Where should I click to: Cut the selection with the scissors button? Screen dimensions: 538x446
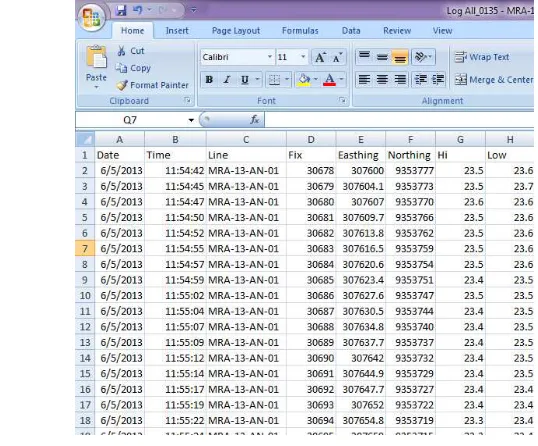click(130, 51)
